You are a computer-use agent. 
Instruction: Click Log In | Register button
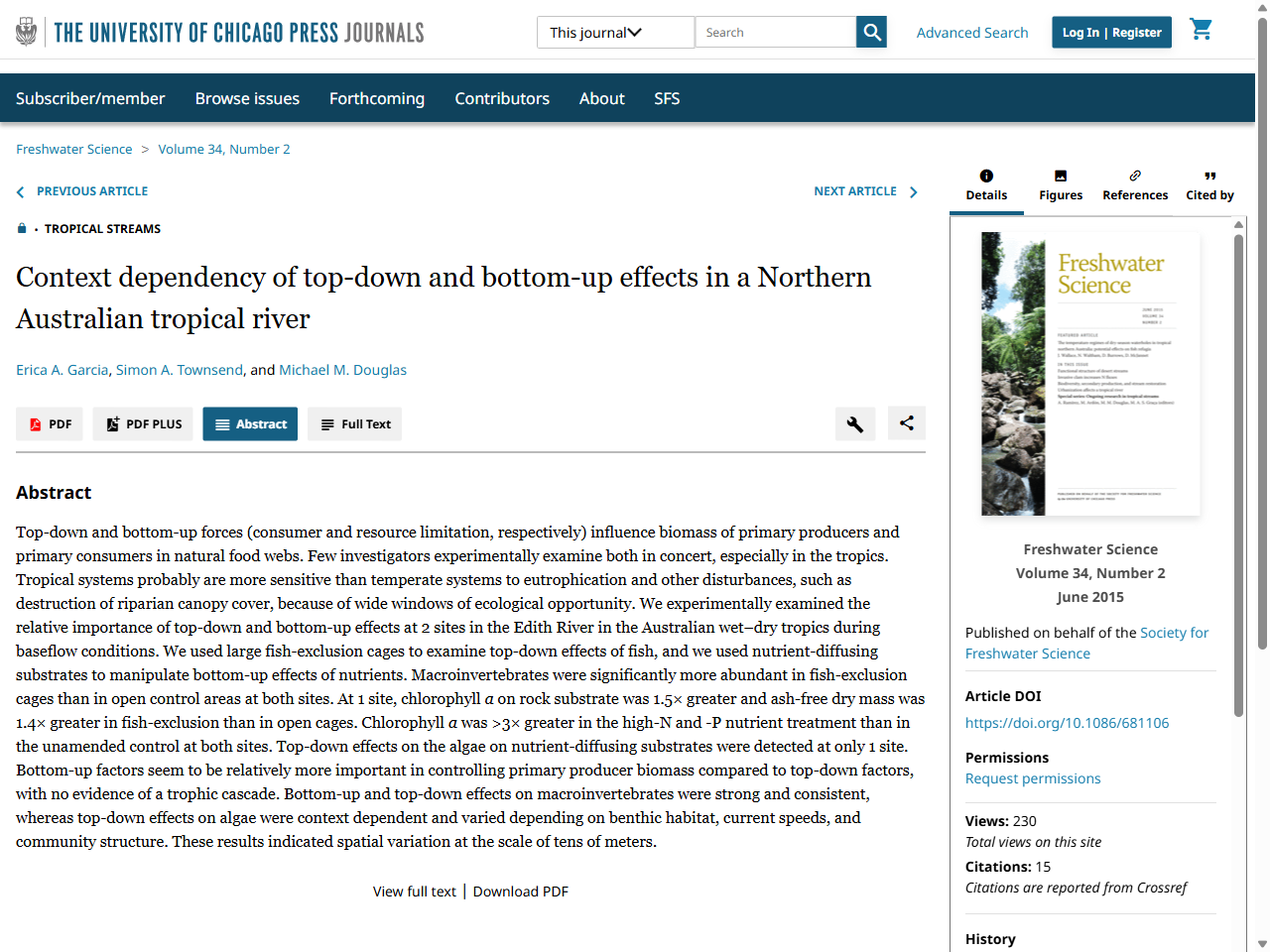[1111, 33]
